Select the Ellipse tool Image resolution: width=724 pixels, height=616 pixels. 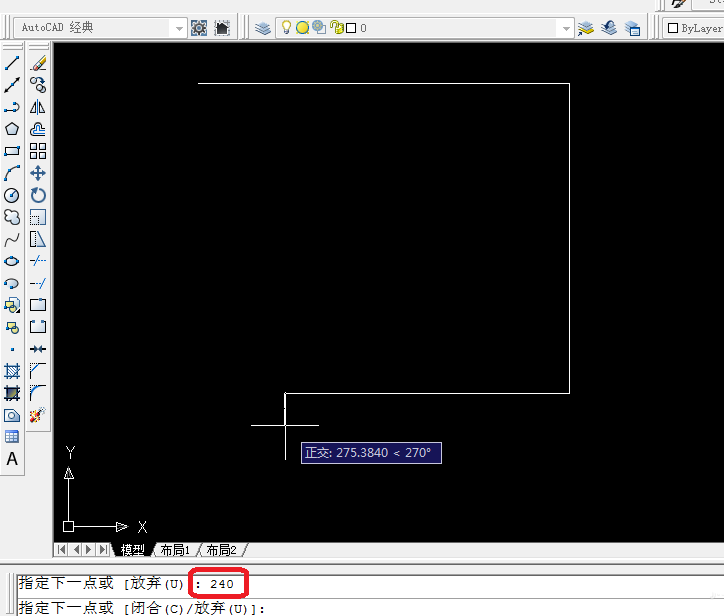pos(12,261)
